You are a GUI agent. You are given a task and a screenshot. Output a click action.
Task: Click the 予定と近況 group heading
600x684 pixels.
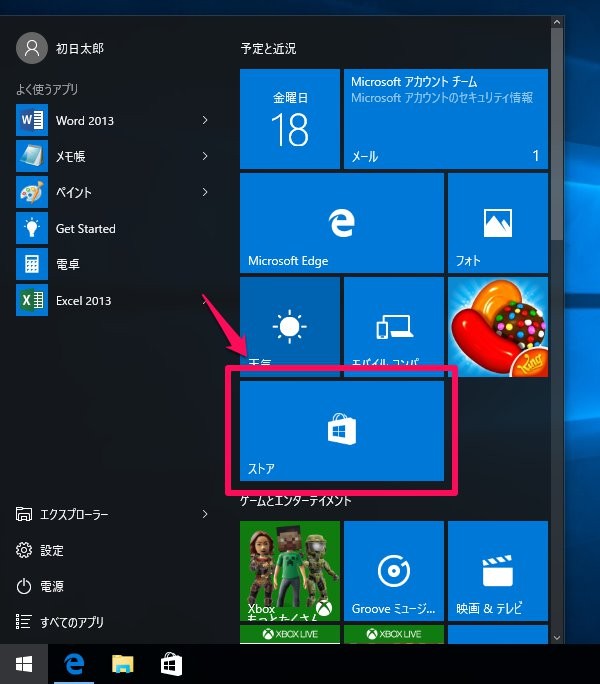coord(268,48)
